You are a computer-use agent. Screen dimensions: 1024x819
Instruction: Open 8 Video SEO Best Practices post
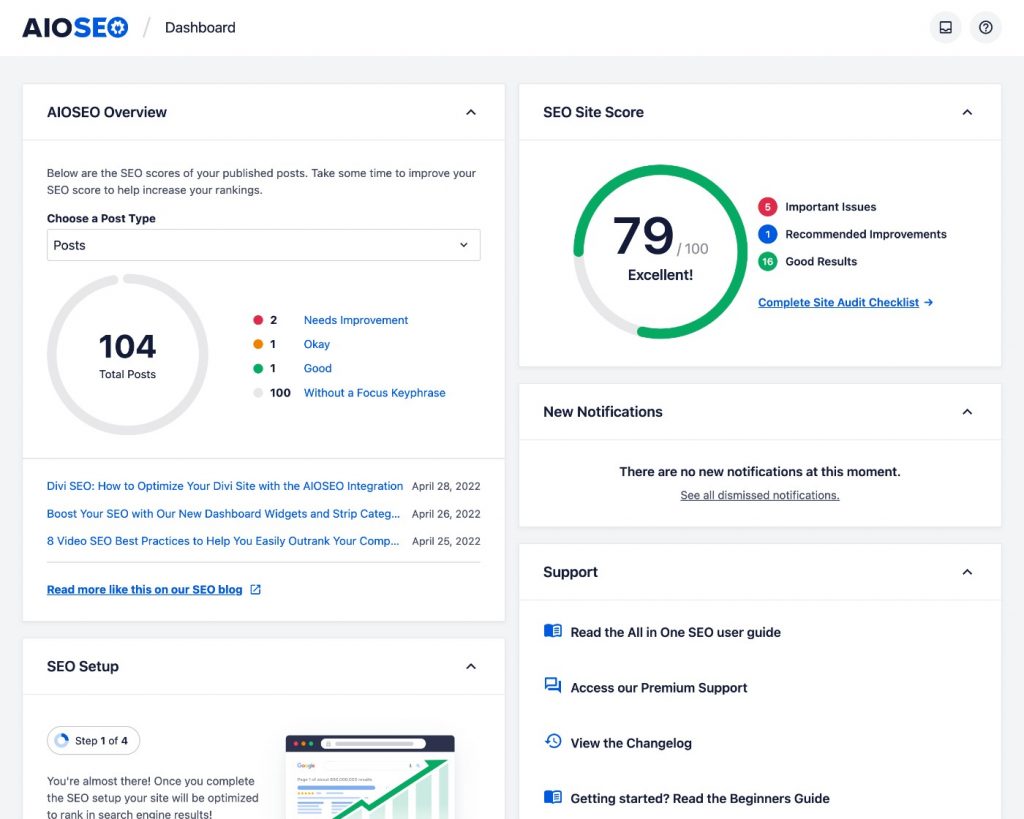click(x=223, y=541)
